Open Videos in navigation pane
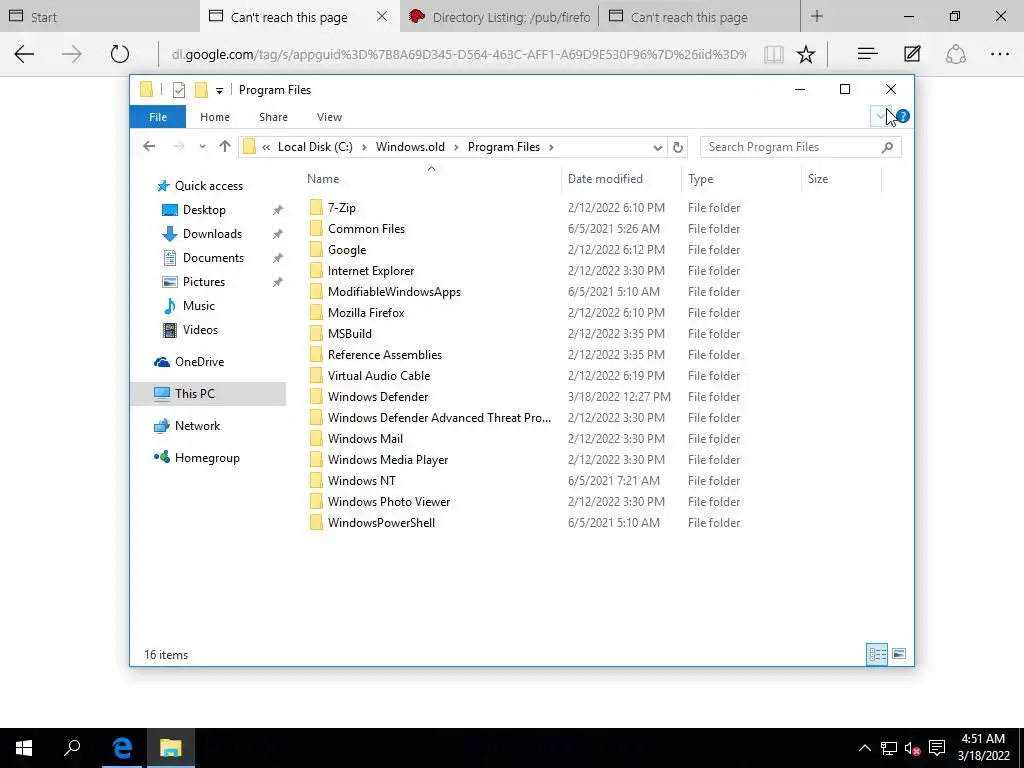The image size is (1024, 768). pyautogui.click(x=200, y=330)
